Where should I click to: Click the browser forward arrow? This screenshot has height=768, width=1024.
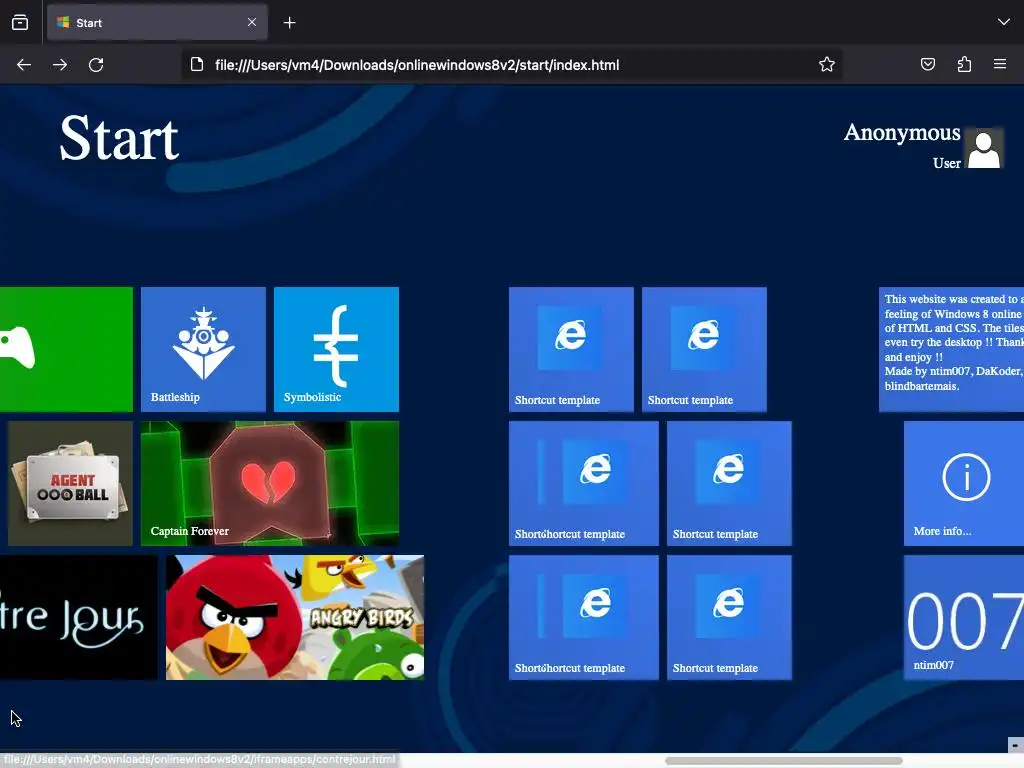click(x=60, y=65)
